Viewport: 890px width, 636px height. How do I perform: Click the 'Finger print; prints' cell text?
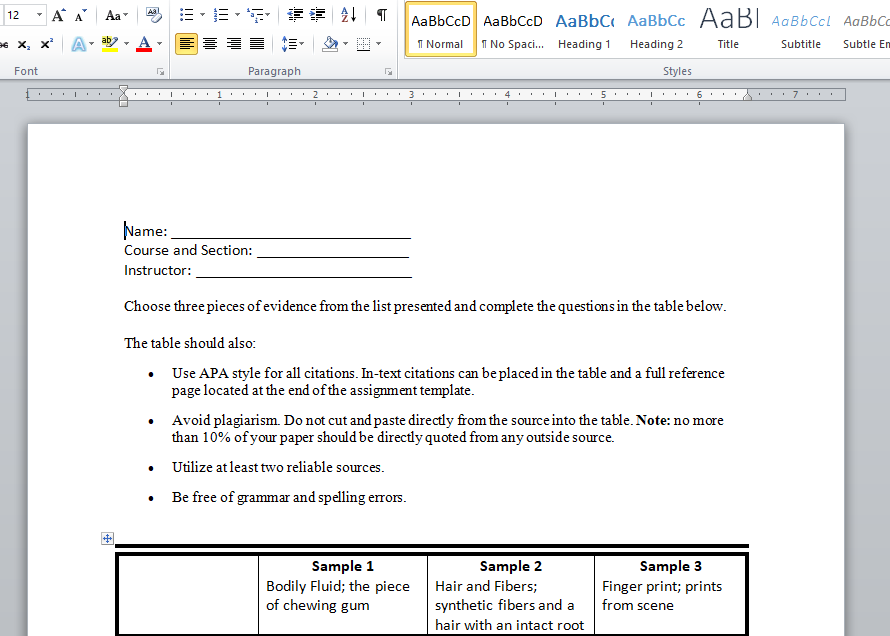click(x=662, y=586)
